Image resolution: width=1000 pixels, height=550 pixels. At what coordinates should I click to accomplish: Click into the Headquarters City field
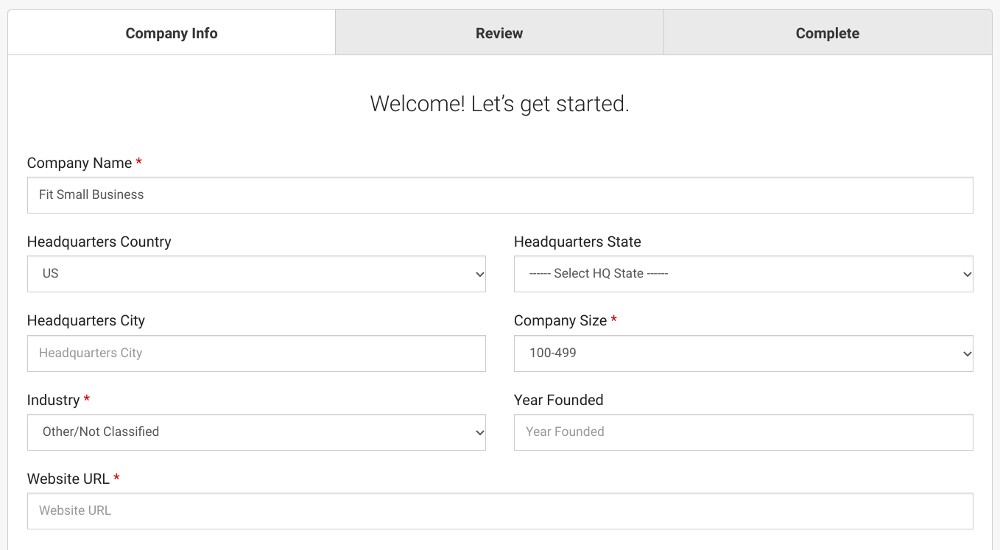256,353
